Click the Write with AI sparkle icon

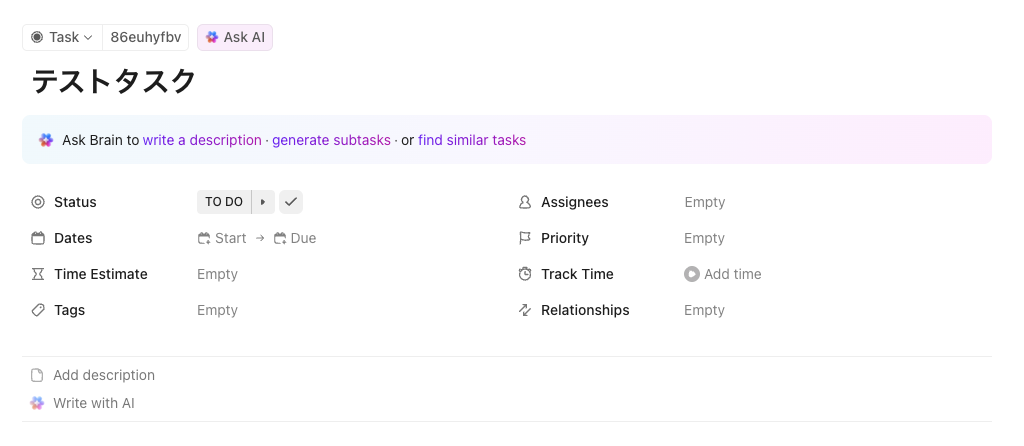point(38,403)
